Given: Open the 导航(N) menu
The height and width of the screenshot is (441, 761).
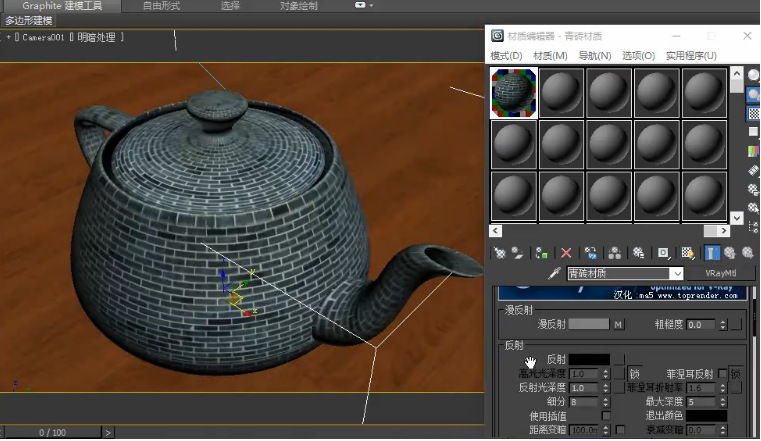Looking at the screenshot, I should pos(595,56).
